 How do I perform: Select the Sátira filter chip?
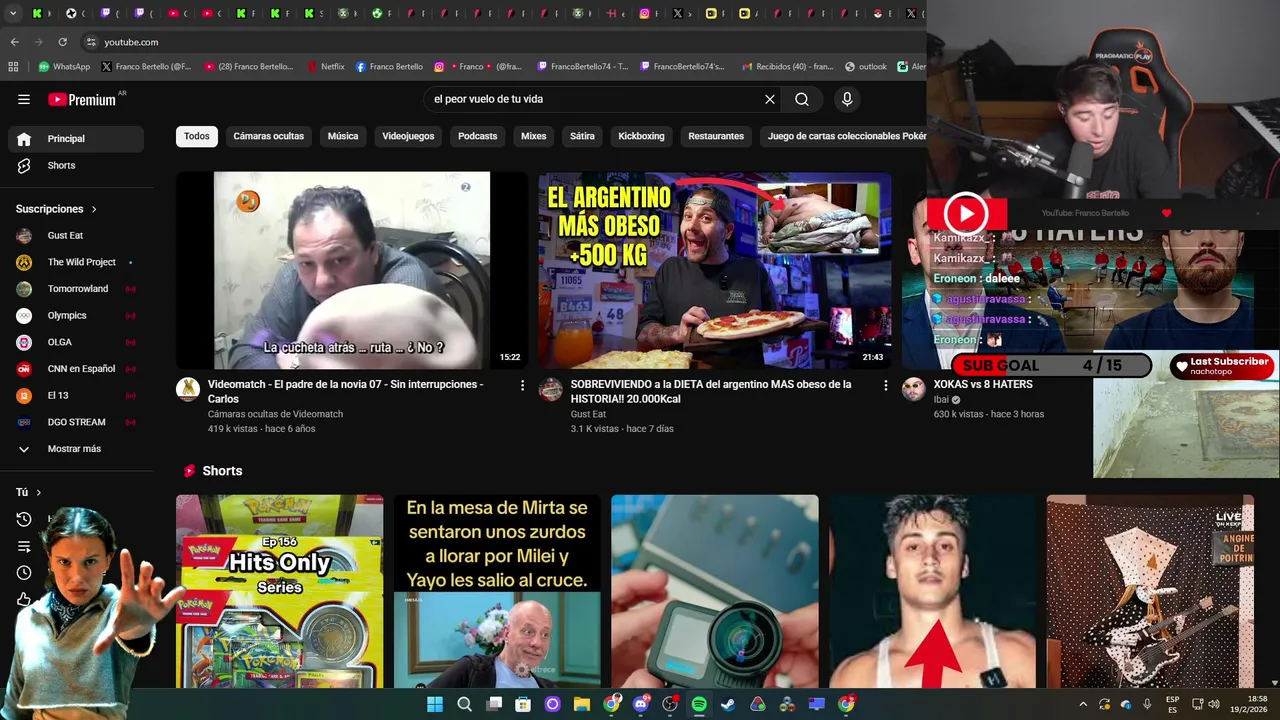tap(582, 136)
